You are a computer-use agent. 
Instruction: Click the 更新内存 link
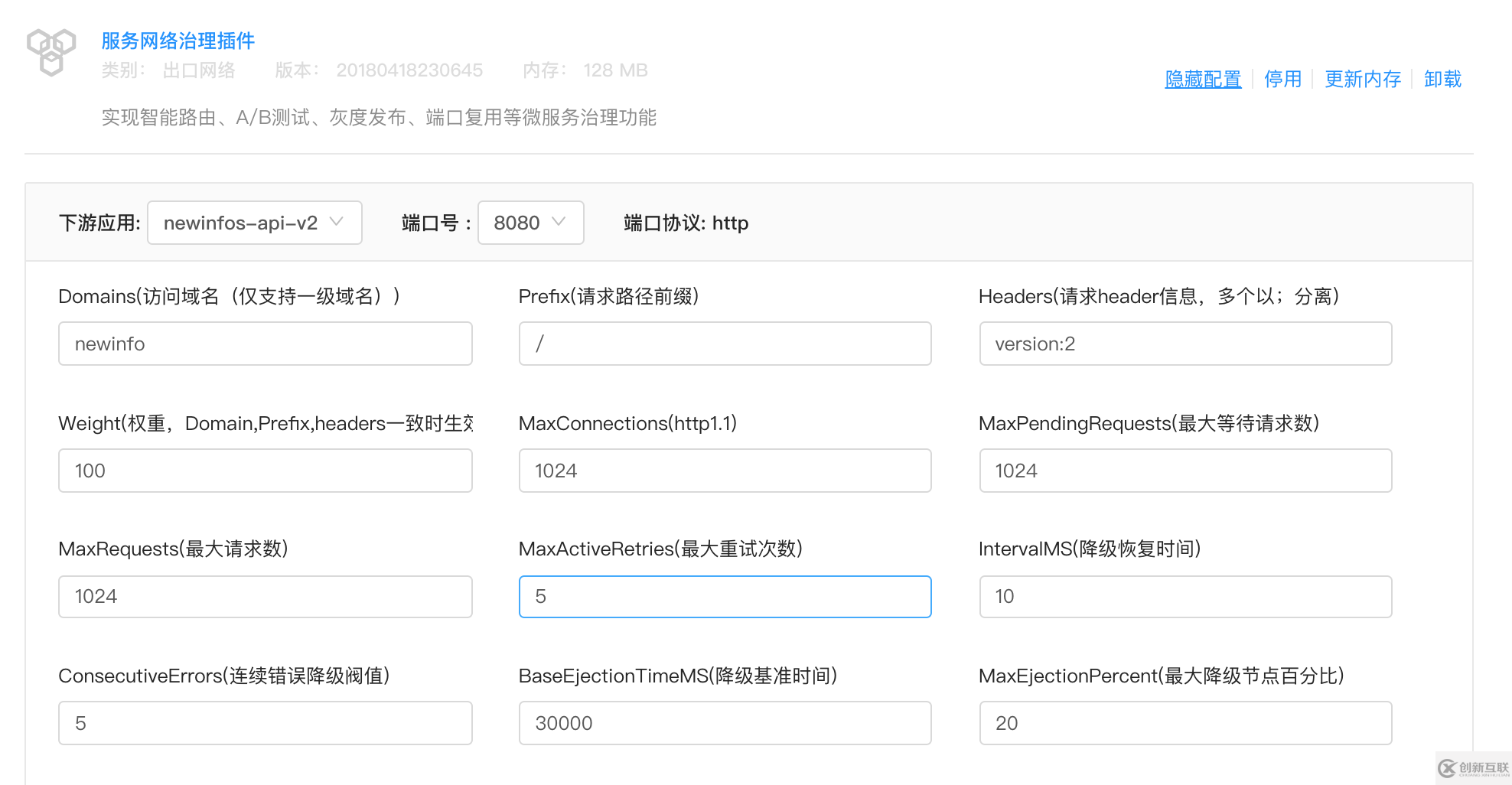pyautogui.click(x=1363, y=79)
